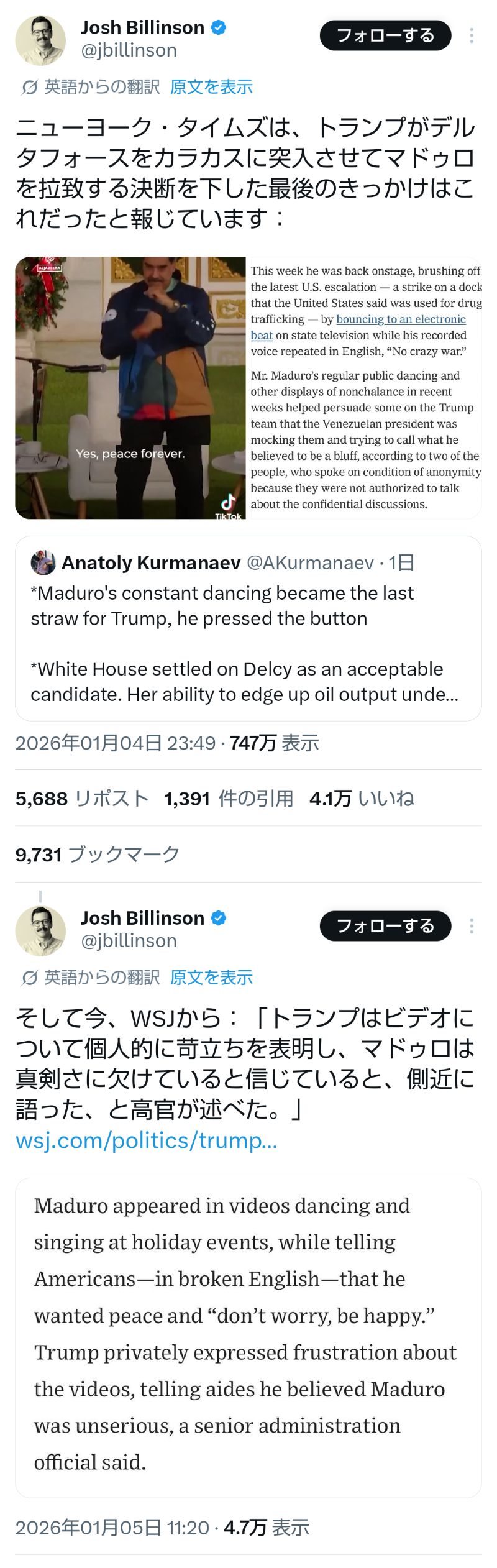View the 5,688 reposts list
The width and height of the screenshot is (497, 1568).
click(x=81, y=799)
